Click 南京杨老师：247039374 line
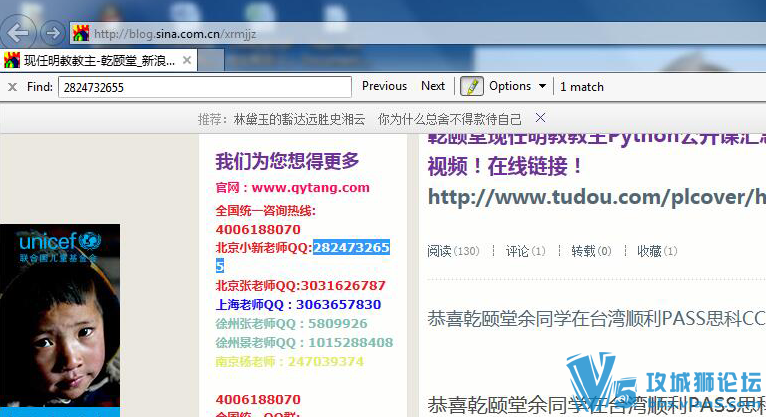Image resolution: width=766 pixels, height=417 pixels. click(289, 362)
